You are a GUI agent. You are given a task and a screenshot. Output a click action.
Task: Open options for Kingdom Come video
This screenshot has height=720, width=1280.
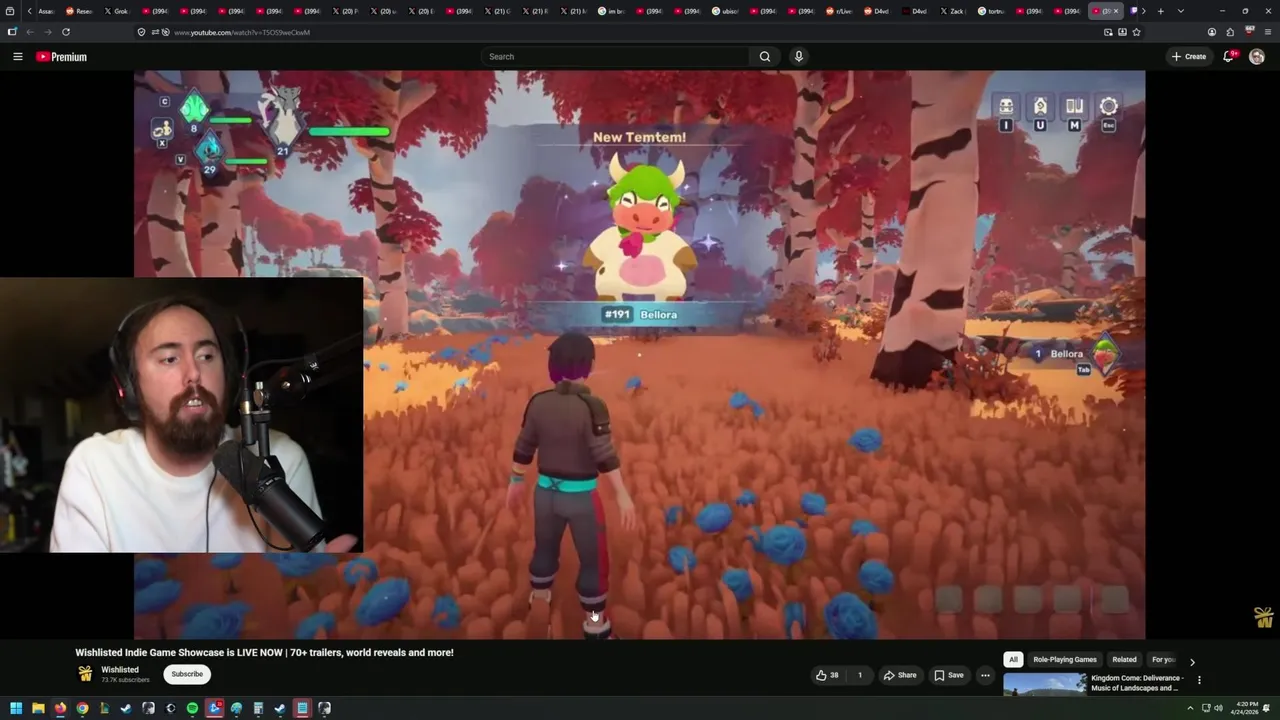[1199, 680]
